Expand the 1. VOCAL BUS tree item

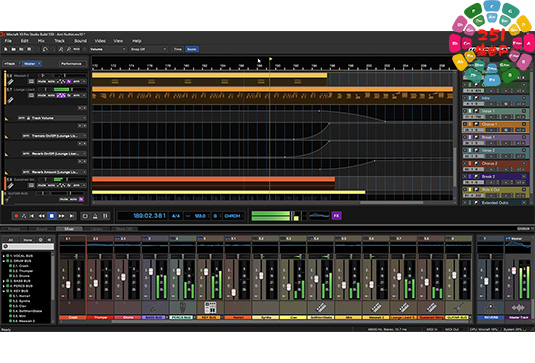[x=4, y=256]
